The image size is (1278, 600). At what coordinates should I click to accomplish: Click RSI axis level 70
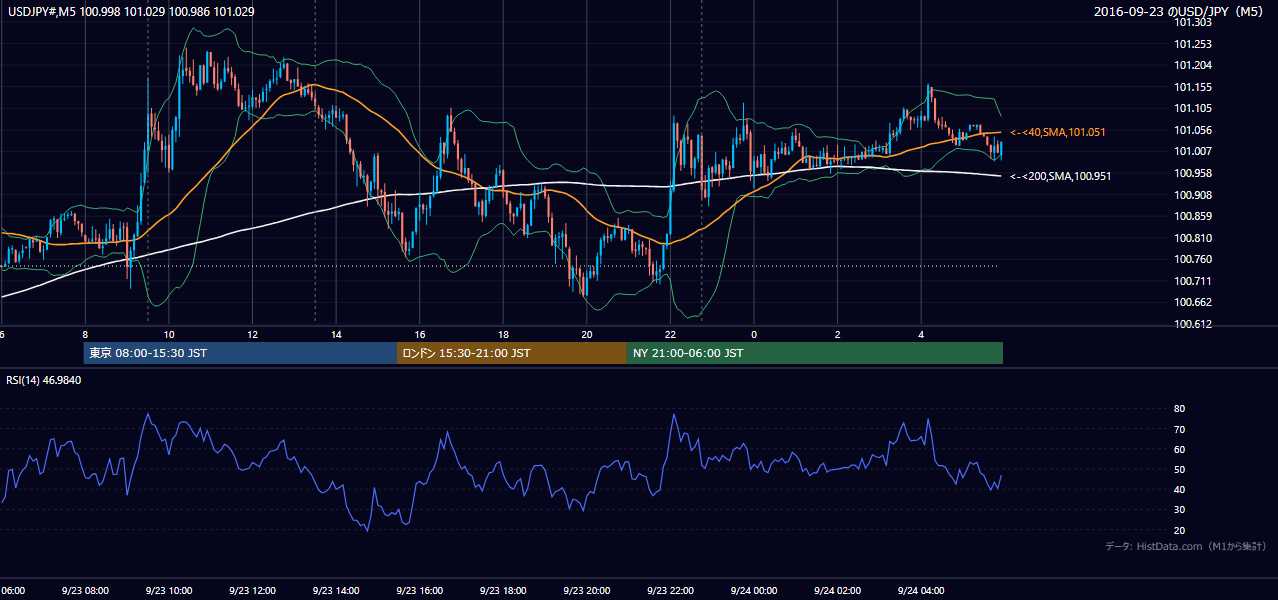pos(1180,429)
